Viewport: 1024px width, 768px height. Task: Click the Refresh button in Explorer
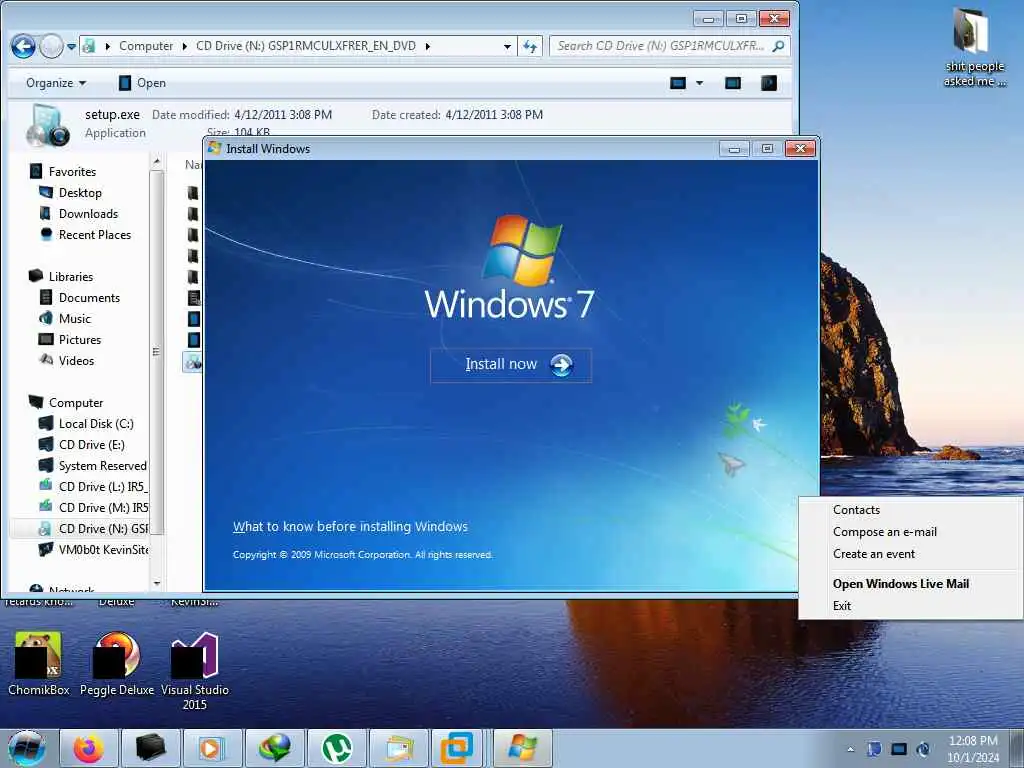pyautogui.click(x=530, y=46)
